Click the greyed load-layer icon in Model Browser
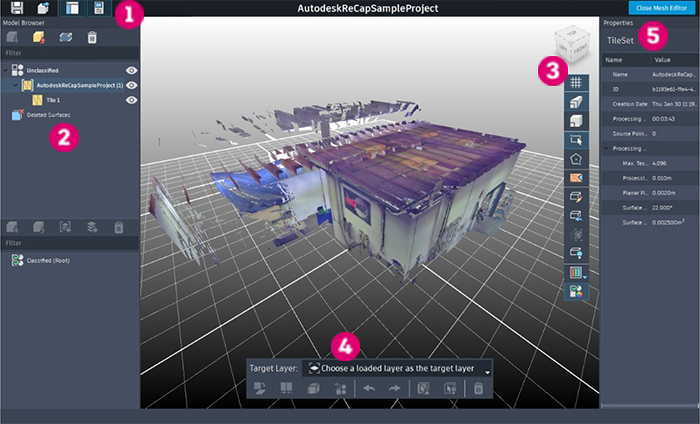The image size is (700, 424). pyautogui.click(x=12, y=37)
